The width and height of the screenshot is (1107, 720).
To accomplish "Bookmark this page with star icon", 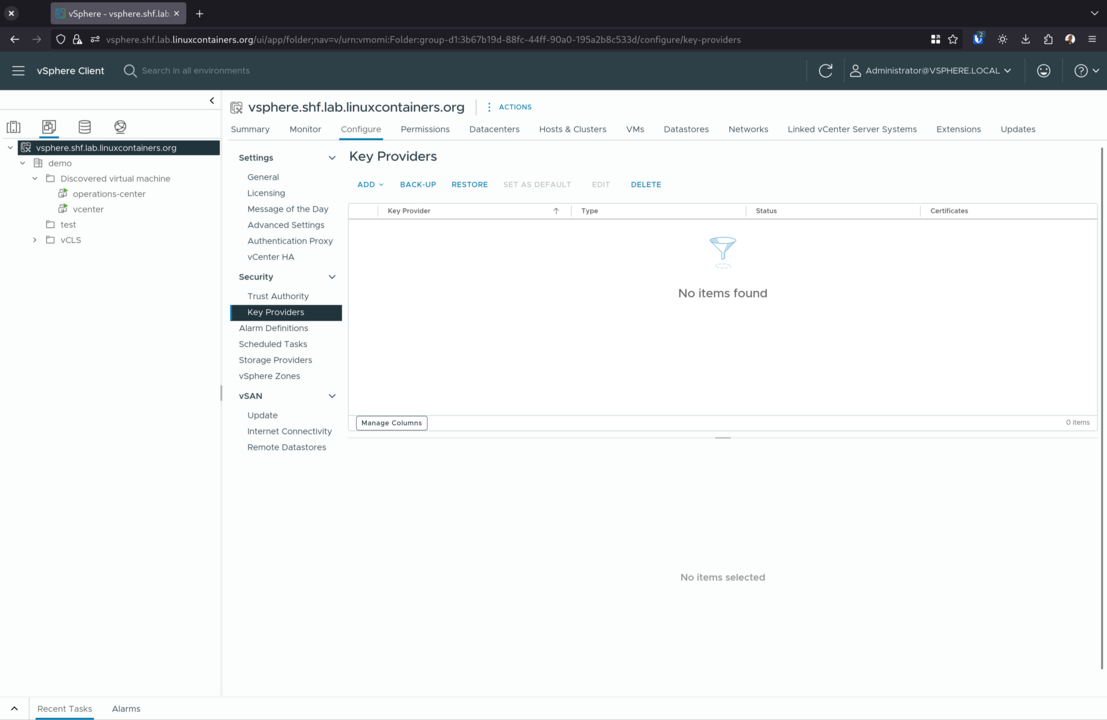I will tap(953, 40).
